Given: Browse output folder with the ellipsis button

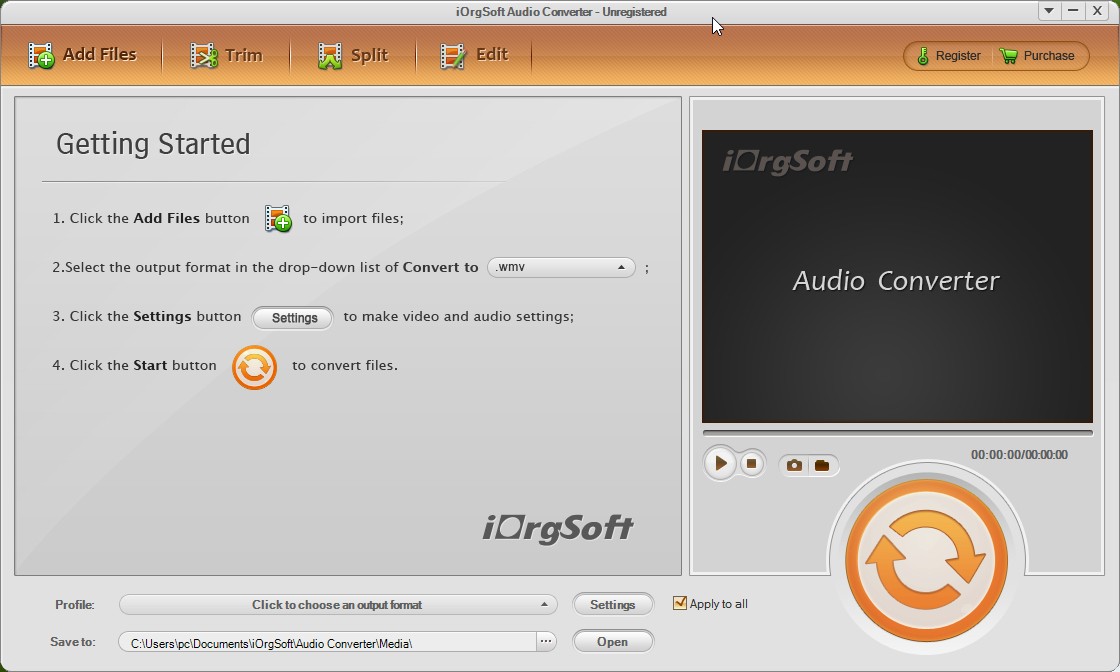Looking at the screenshot, I should tap(545, 641).
